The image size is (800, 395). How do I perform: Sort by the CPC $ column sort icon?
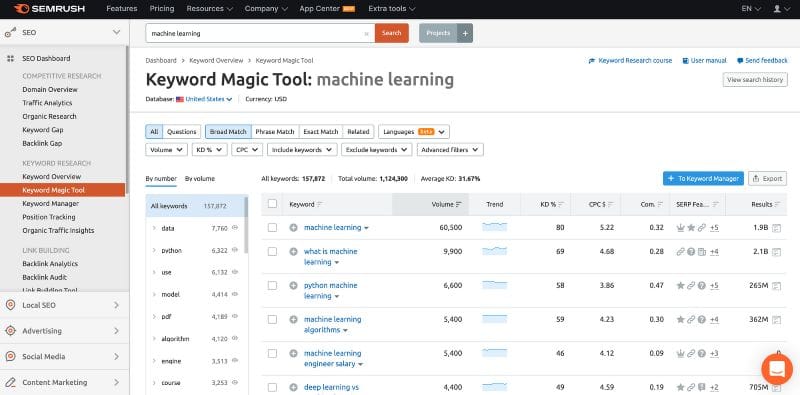(x=611, y=205)
